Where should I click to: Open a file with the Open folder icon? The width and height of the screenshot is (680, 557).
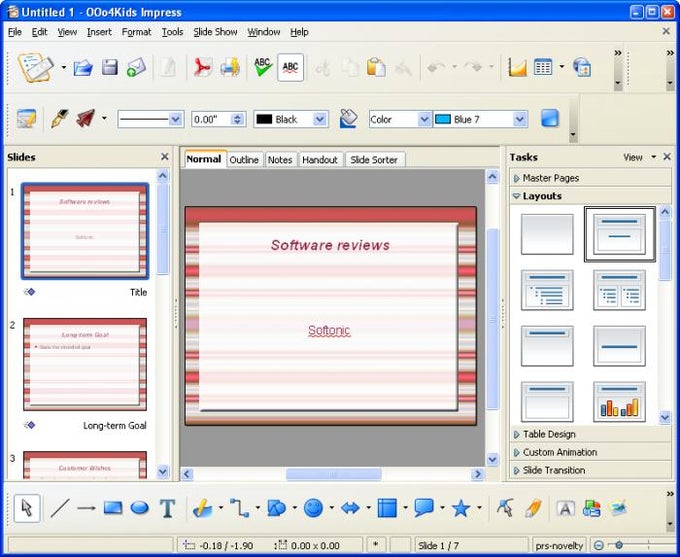[x=83, y=68]
